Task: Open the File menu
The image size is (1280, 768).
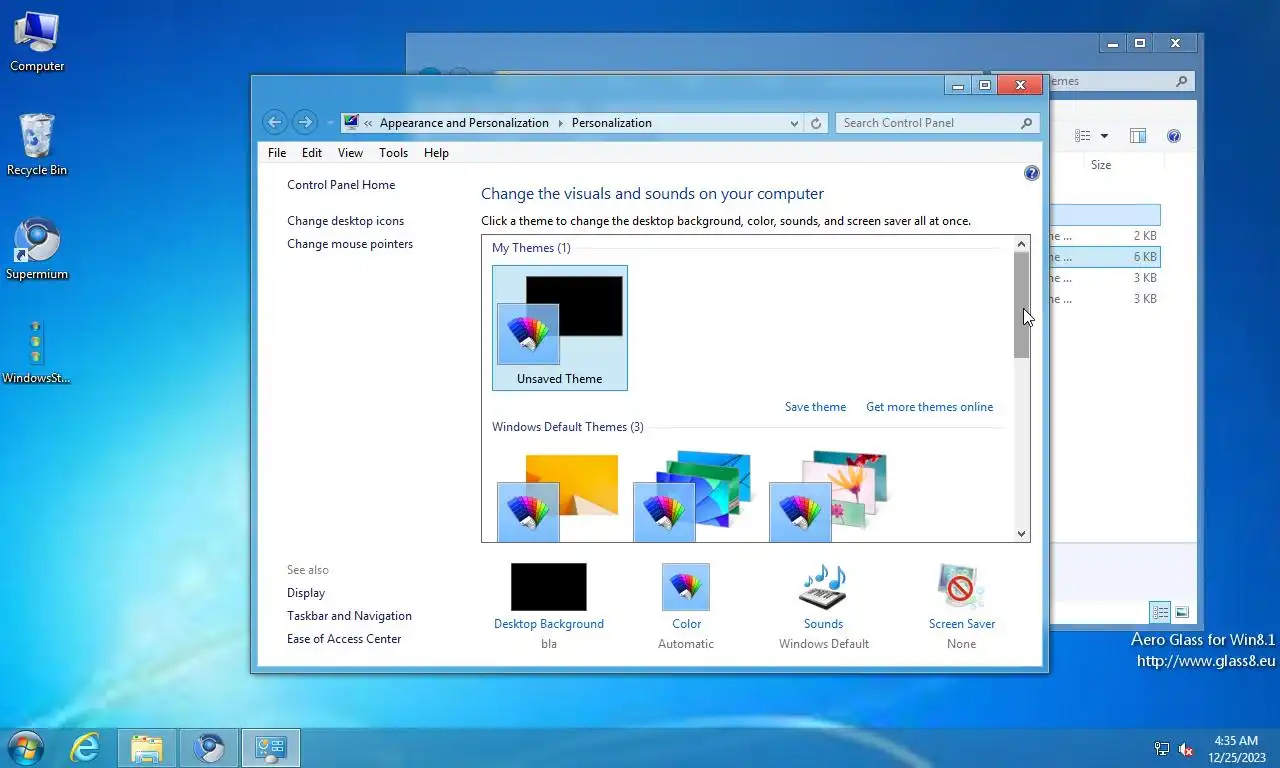Action: [x=277, y=153]
